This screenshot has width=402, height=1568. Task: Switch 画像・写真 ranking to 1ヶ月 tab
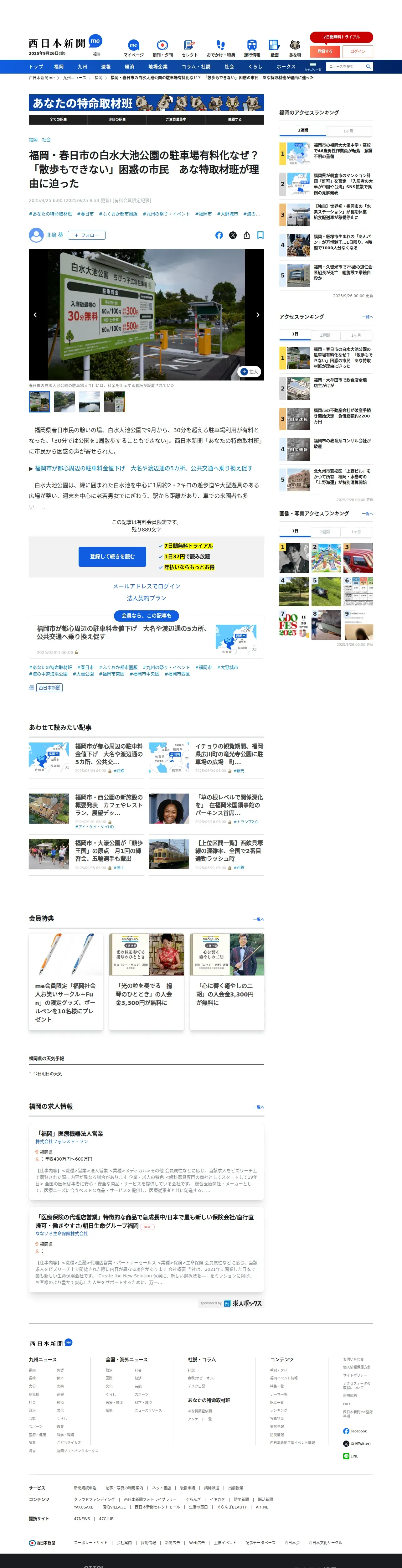(356, 532)
